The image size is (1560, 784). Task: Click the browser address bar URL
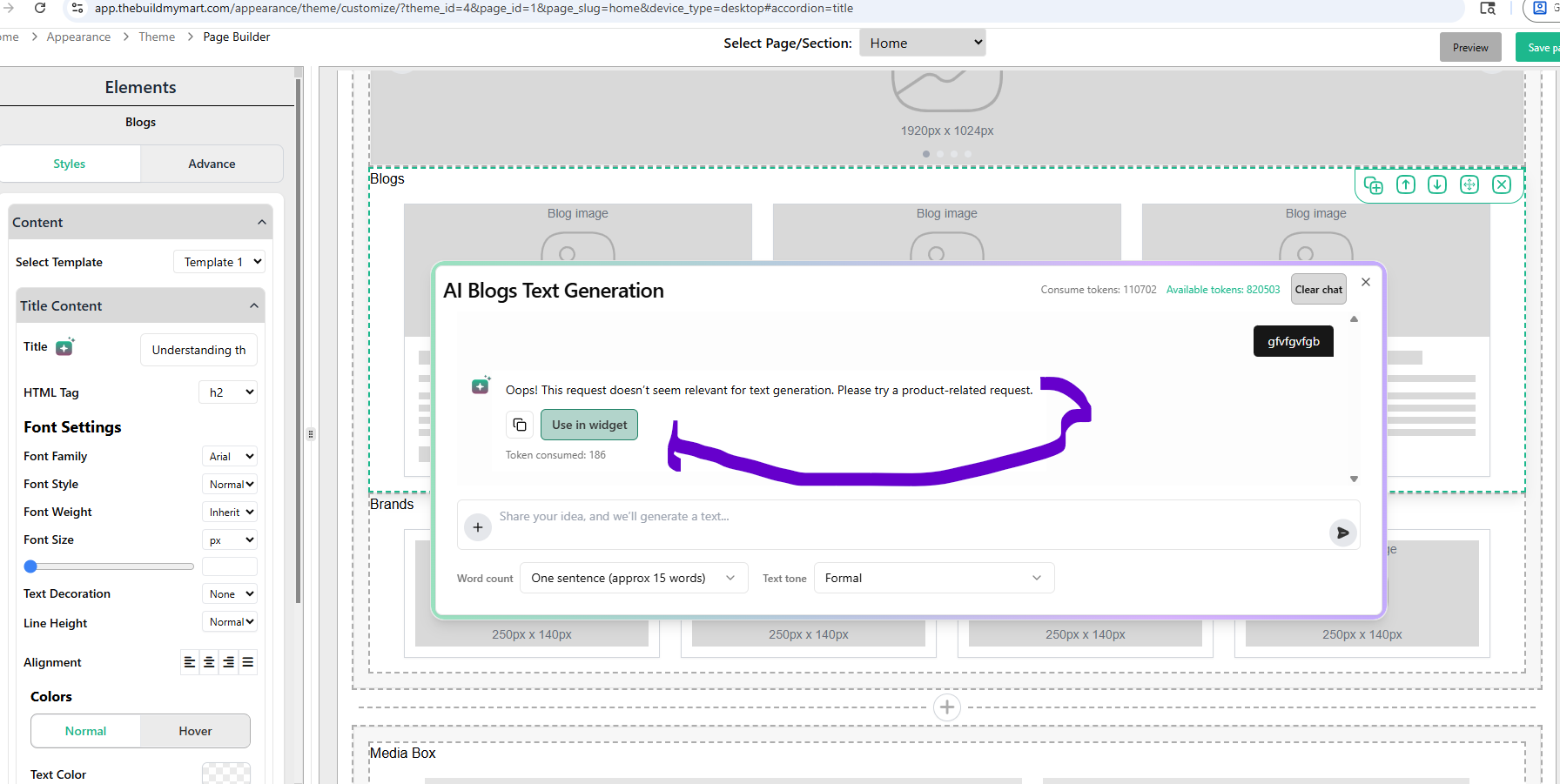(x=474, y=8)
